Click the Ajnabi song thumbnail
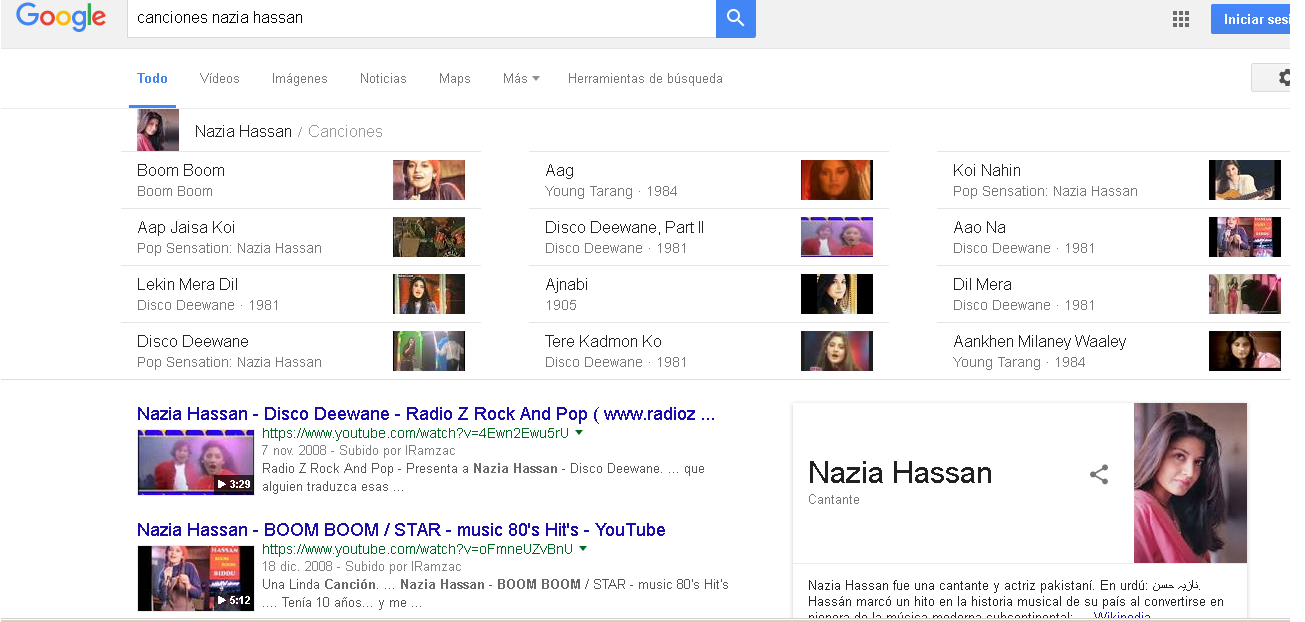 837,294
